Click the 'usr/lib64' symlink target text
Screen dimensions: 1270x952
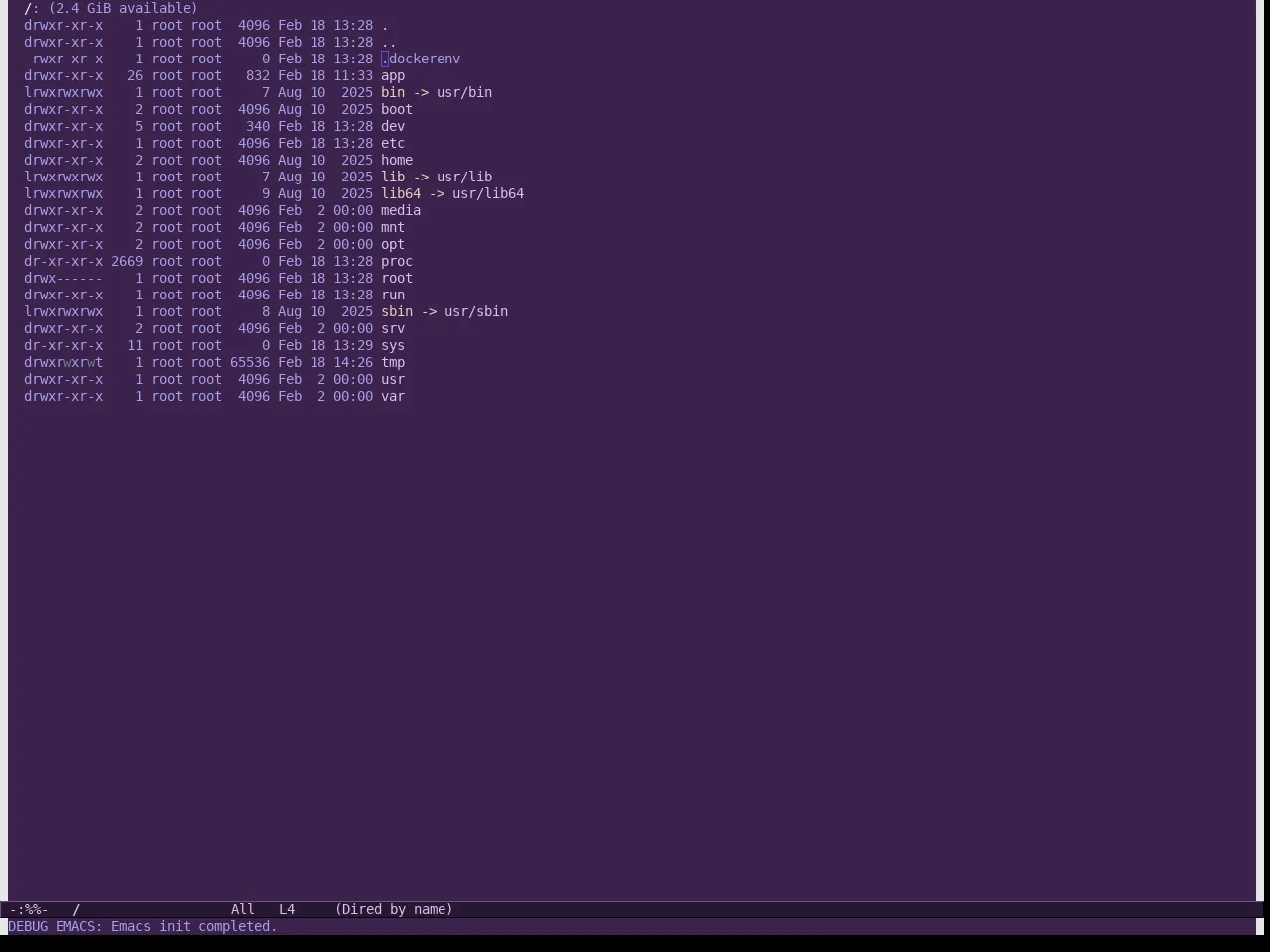(488, 193)
